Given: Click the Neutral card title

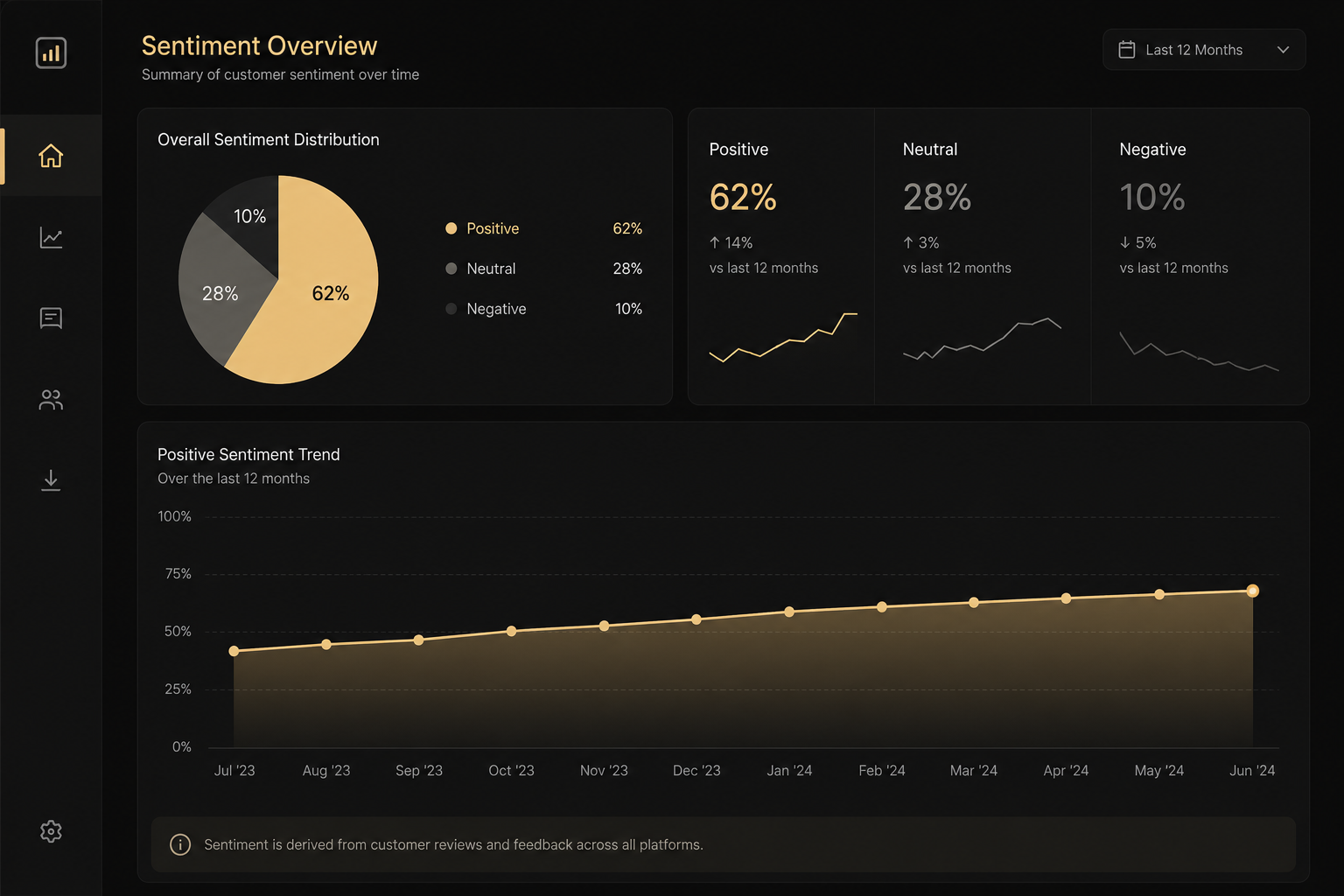Looking at the screenshot, I should click(x=930, y=150).
